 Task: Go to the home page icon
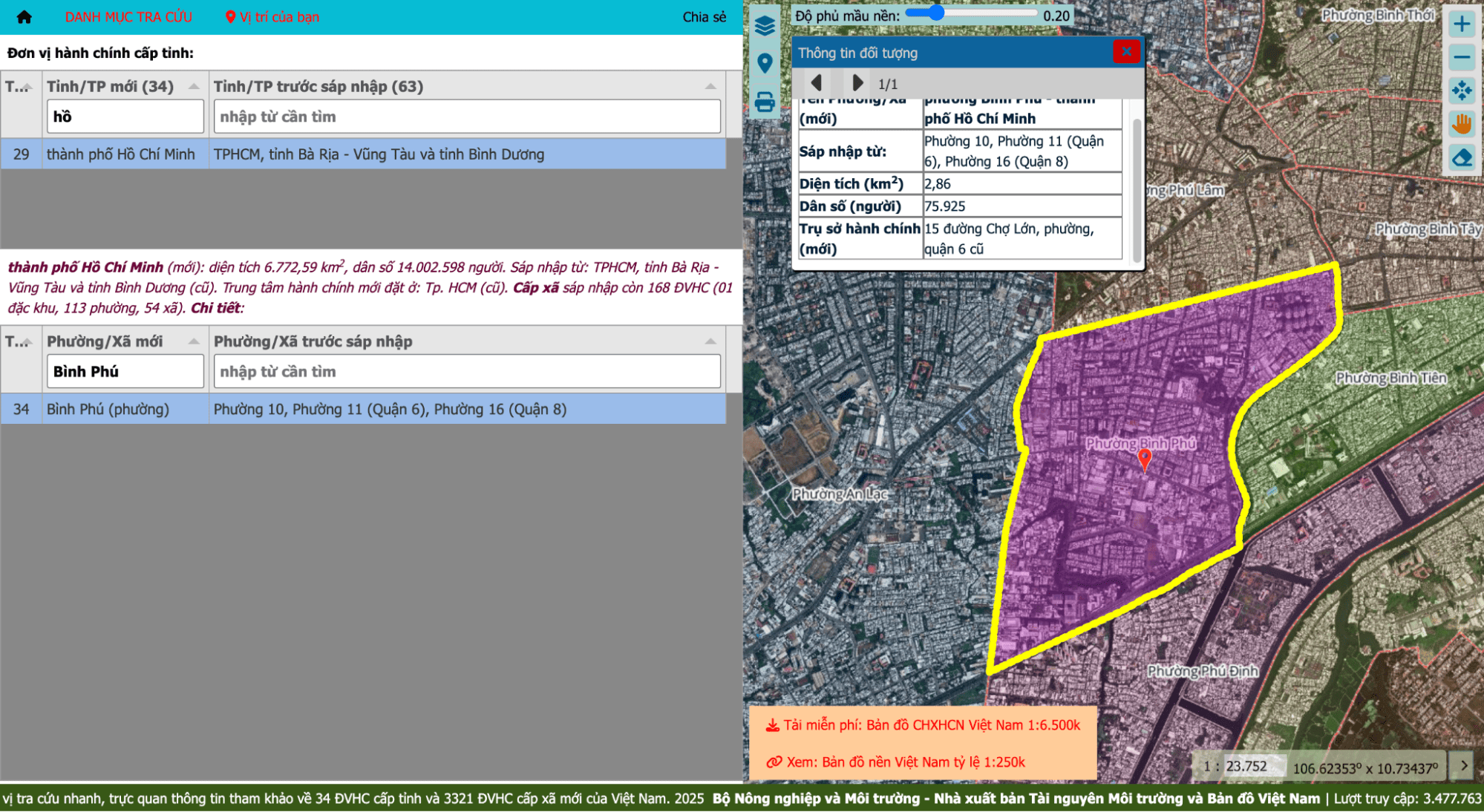click(x=24, y=17)
